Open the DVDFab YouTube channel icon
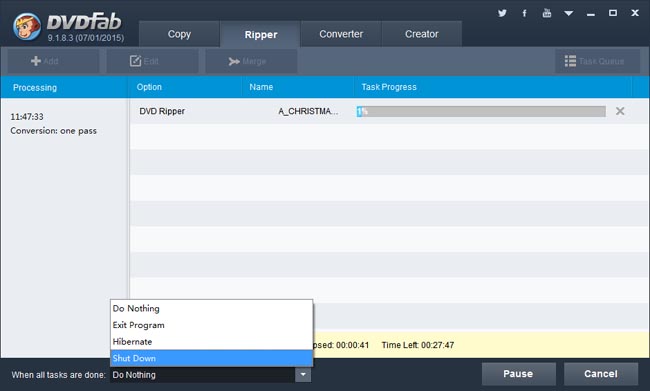Image resolution: width=650 pixels, height=391 pixels. click(x=547, y=13)
